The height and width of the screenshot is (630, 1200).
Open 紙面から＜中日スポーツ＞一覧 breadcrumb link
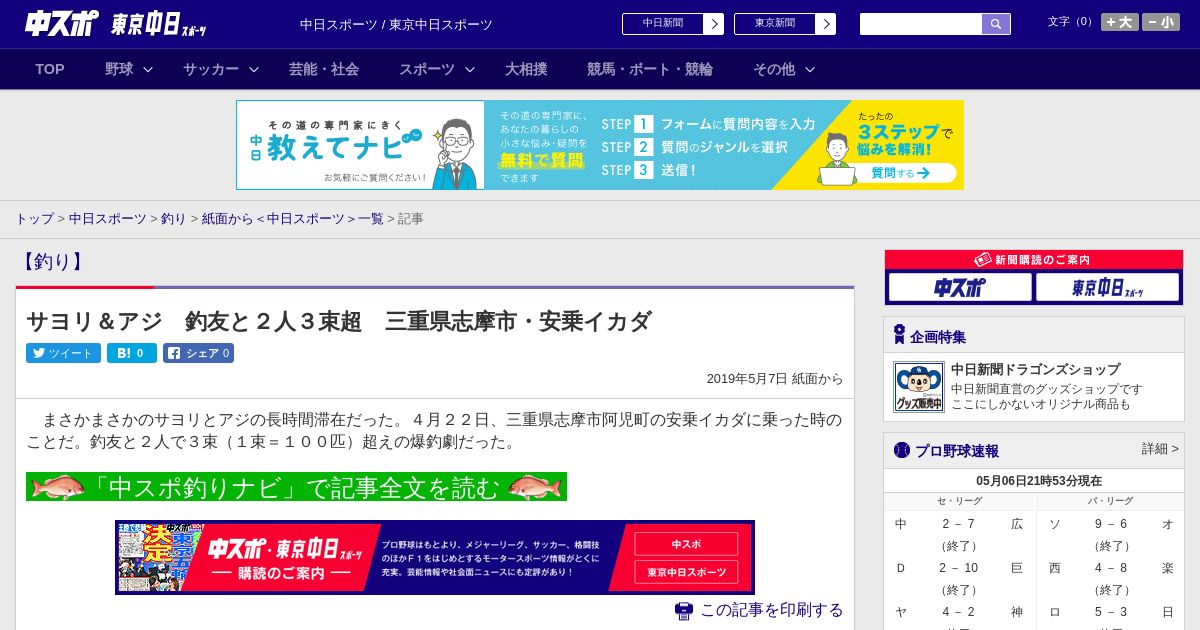coord(292,218)
